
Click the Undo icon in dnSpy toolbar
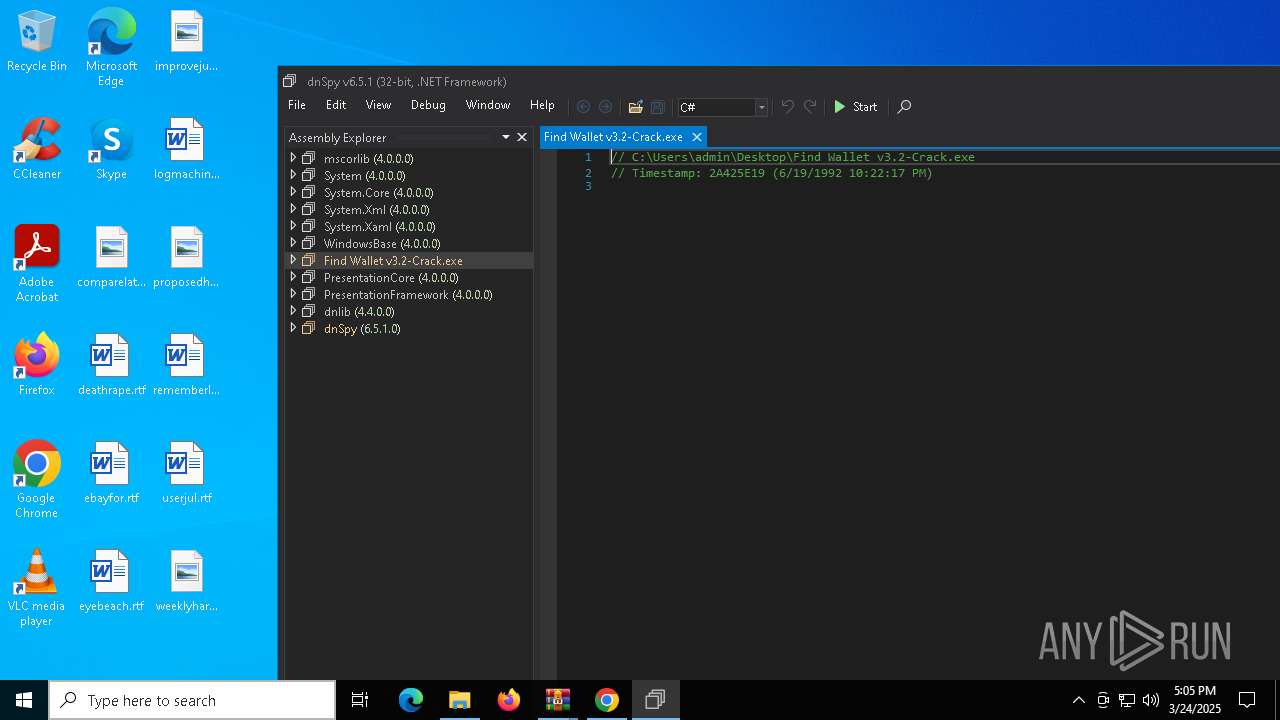[x=787, y=107]
